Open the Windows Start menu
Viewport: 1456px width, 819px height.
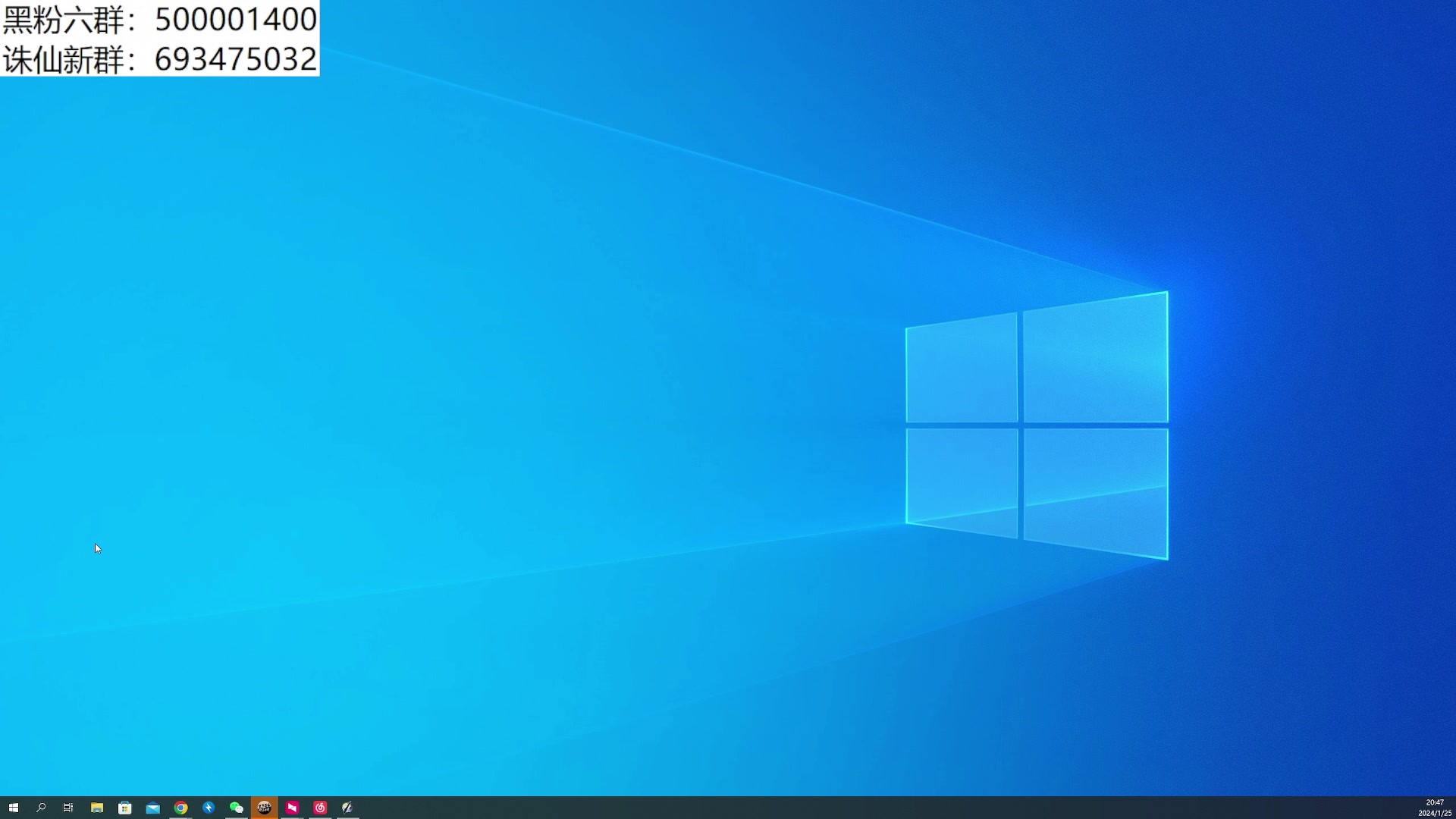click(x=13, y=808)
